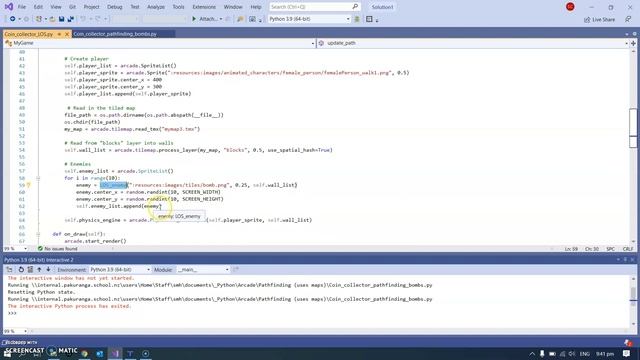This screenshot has width=640, height=360.
Task: Open the Edit menu
Action: coord(38,7)
